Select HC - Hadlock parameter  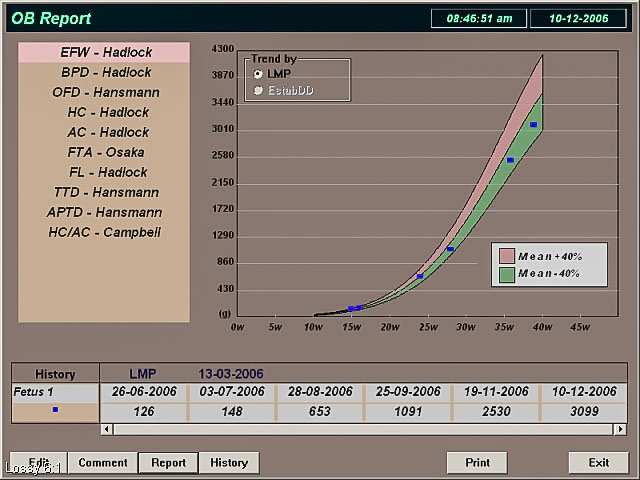[104, 112]
